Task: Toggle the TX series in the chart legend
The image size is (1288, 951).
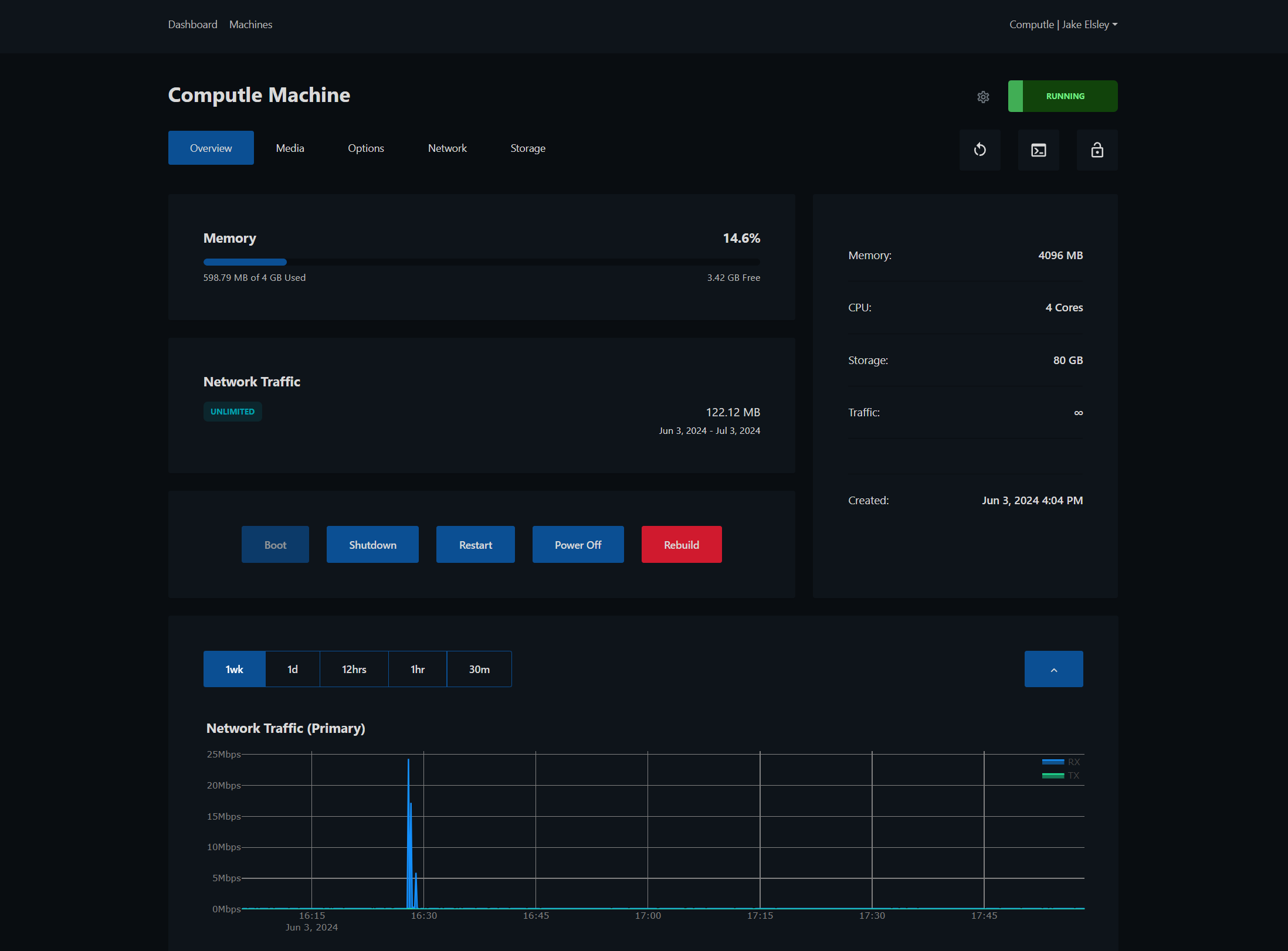Action: point(1052,775)
